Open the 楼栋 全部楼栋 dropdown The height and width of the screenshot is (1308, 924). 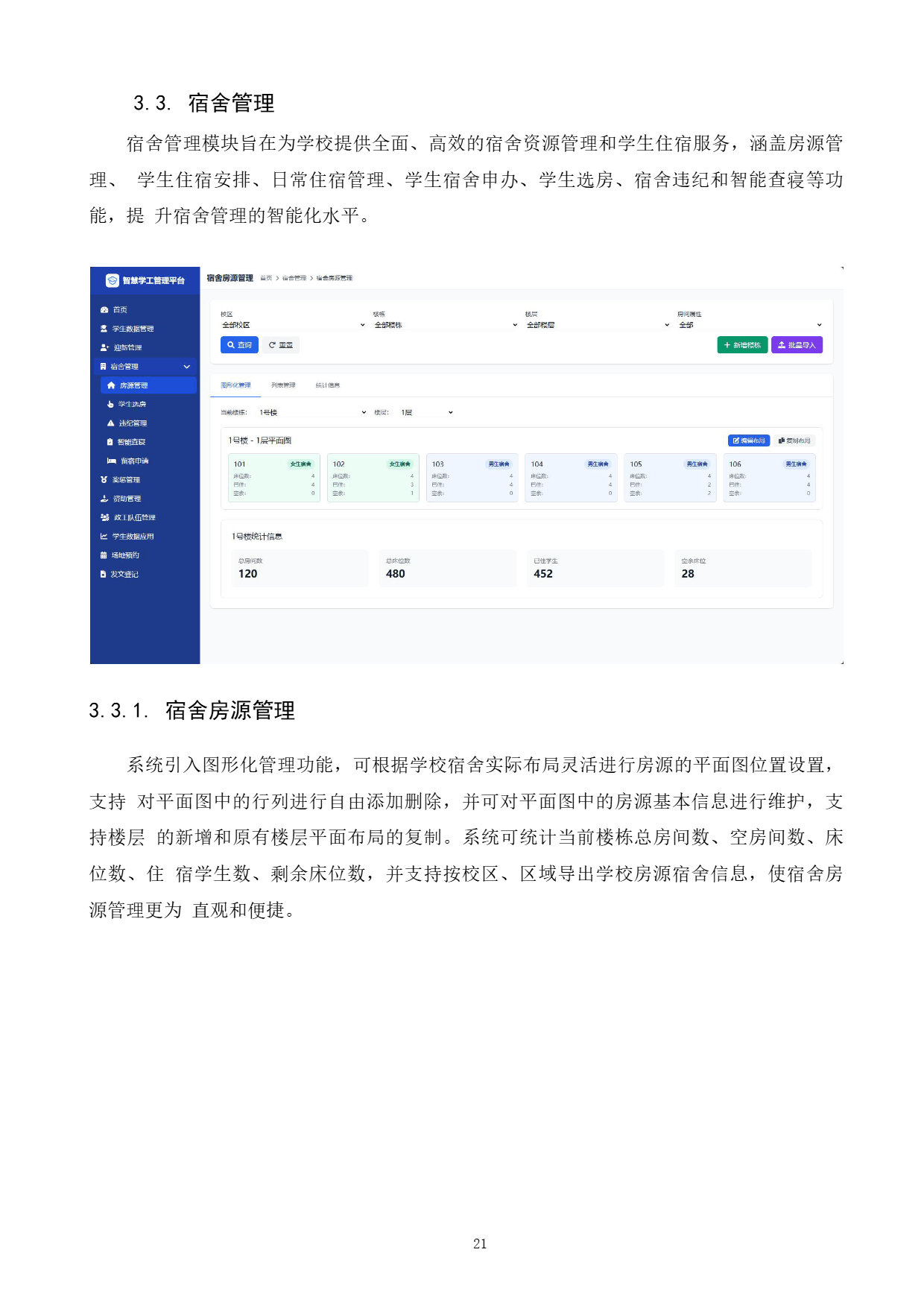[x=446, y=325]
